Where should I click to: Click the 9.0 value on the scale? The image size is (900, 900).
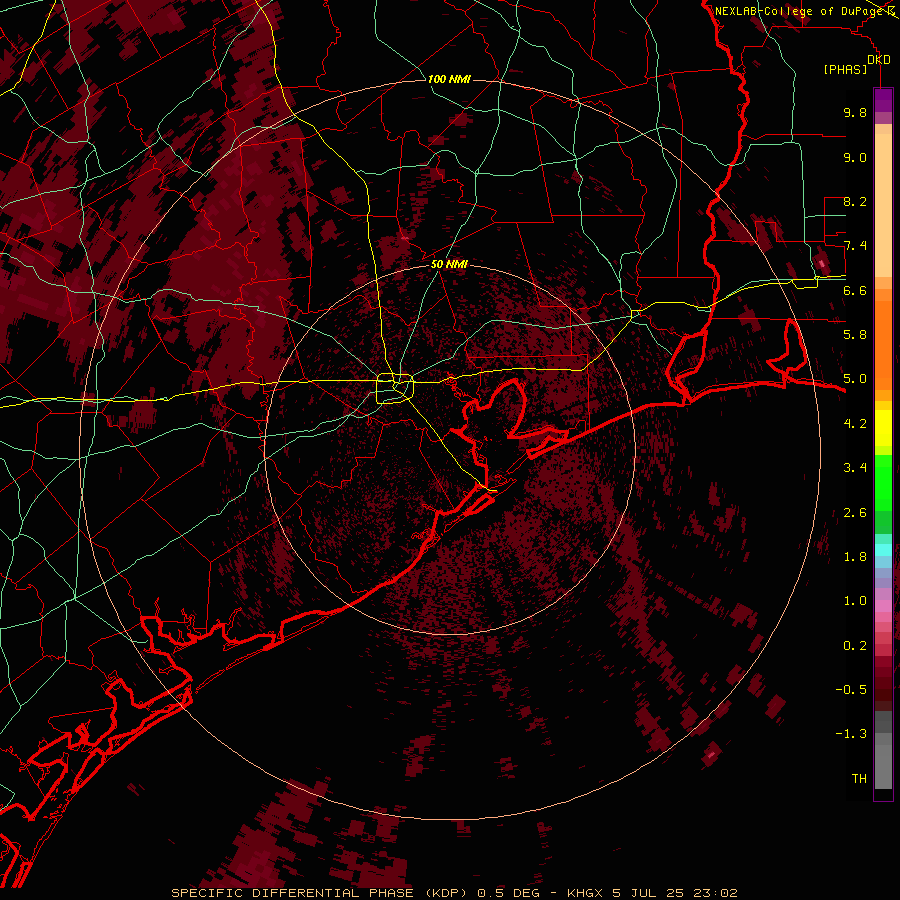855,157
